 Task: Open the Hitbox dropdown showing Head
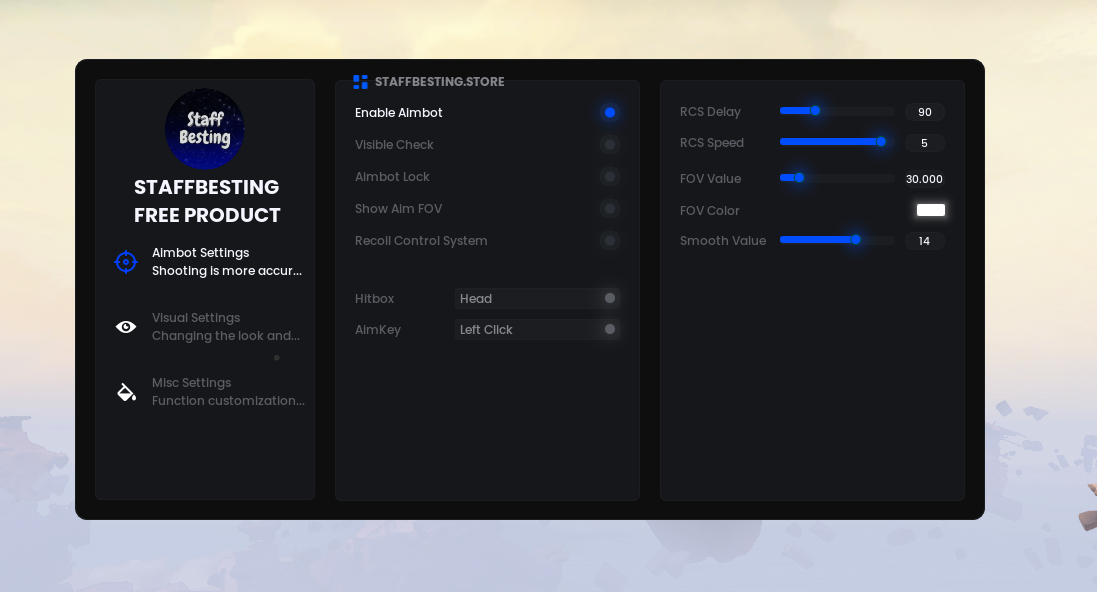click(537, 299)
